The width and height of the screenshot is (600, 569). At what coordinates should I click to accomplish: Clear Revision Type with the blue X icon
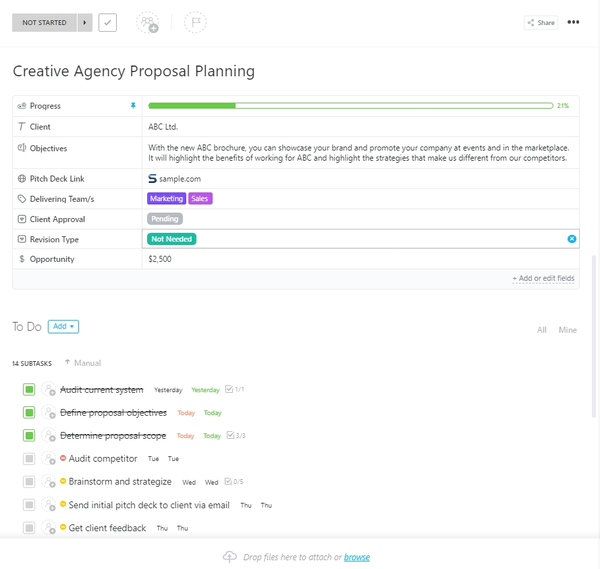pos(572,239)
